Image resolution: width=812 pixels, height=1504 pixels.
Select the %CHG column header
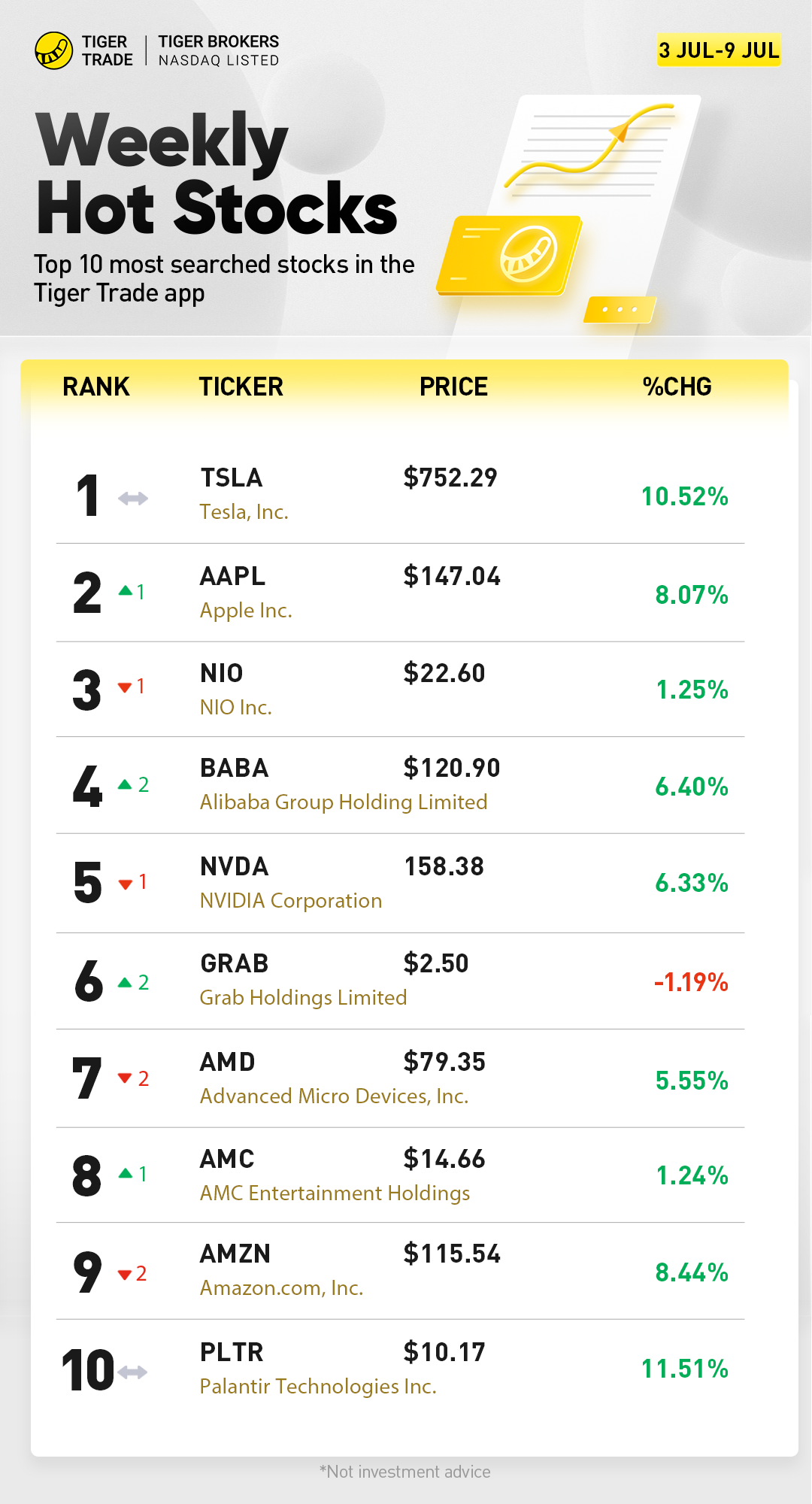pos(677,387)
